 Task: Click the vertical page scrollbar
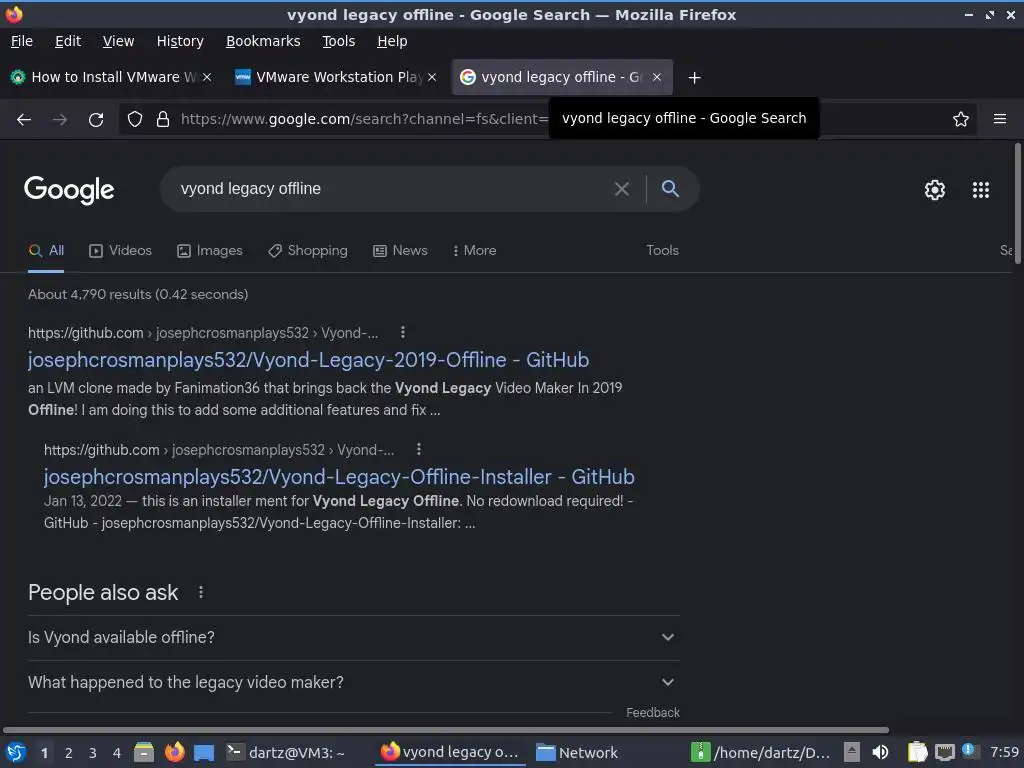1017,204
